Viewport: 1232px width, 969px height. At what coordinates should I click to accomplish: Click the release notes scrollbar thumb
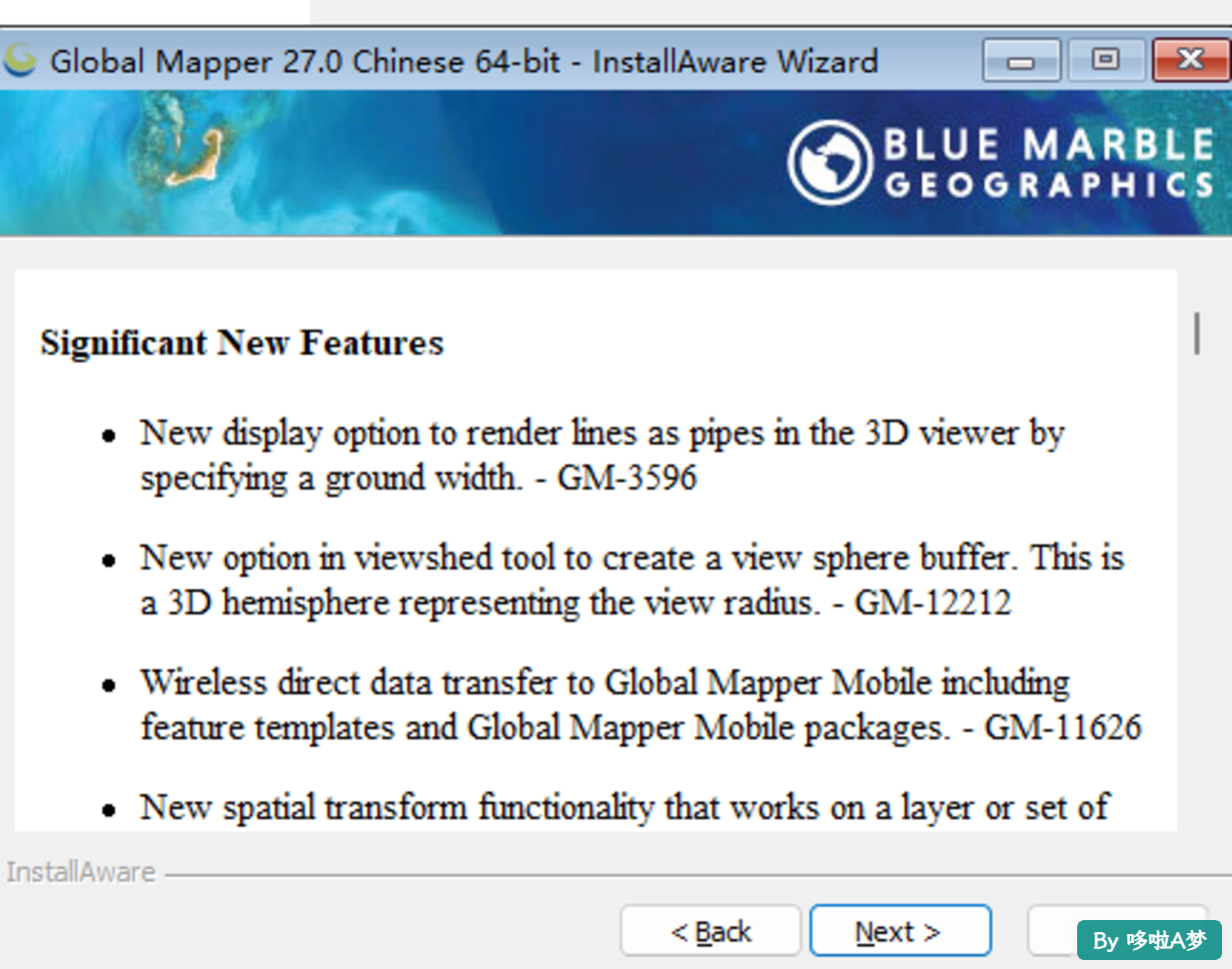coord(1196,333)
